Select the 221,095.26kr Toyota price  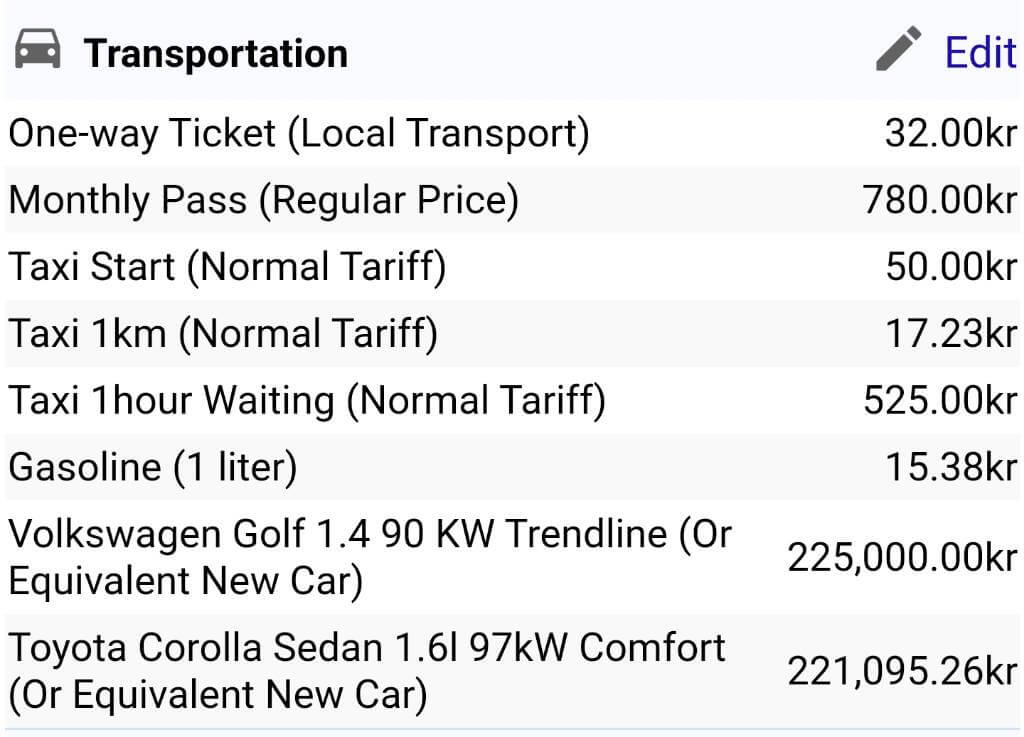click(x=902, y=671)
